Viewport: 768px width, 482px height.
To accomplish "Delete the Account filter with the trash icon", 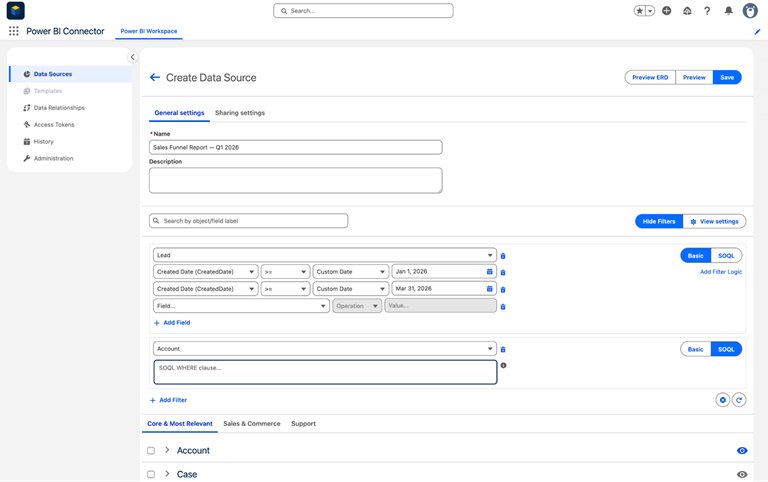I will [x=503, y=349].
